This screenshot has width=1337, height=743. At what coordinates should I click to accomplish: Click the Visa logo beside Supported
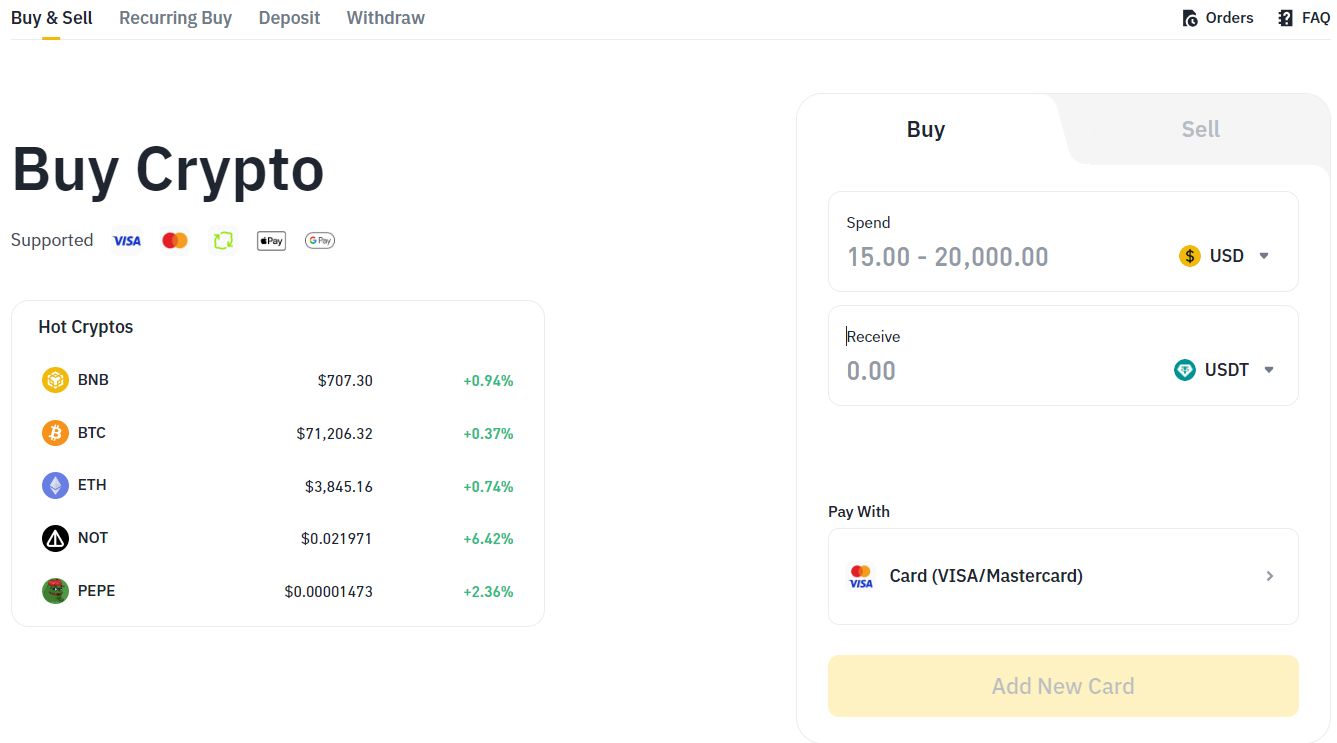127,241
